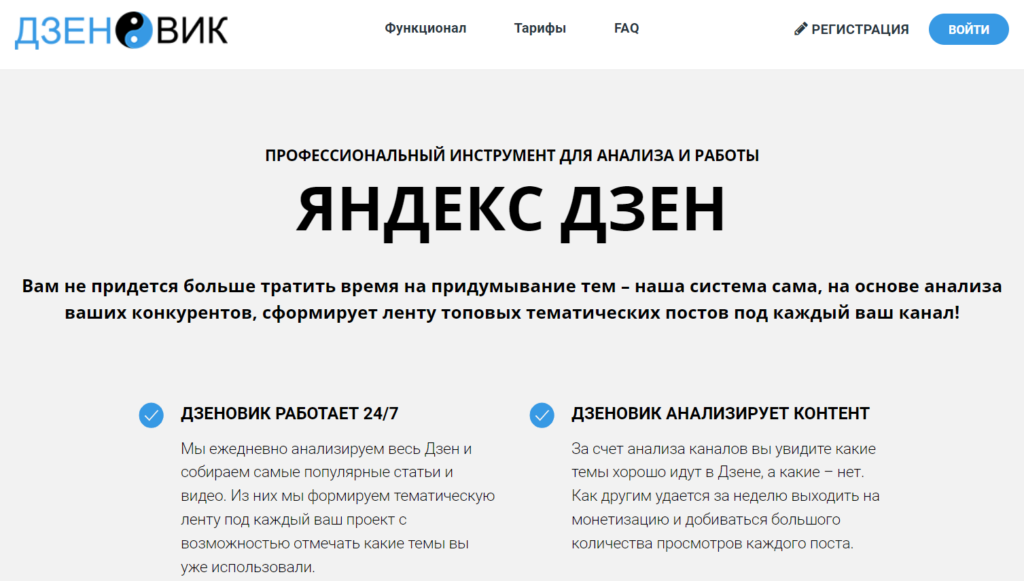Open the Функционал section from the navigation

click(425, 29)
